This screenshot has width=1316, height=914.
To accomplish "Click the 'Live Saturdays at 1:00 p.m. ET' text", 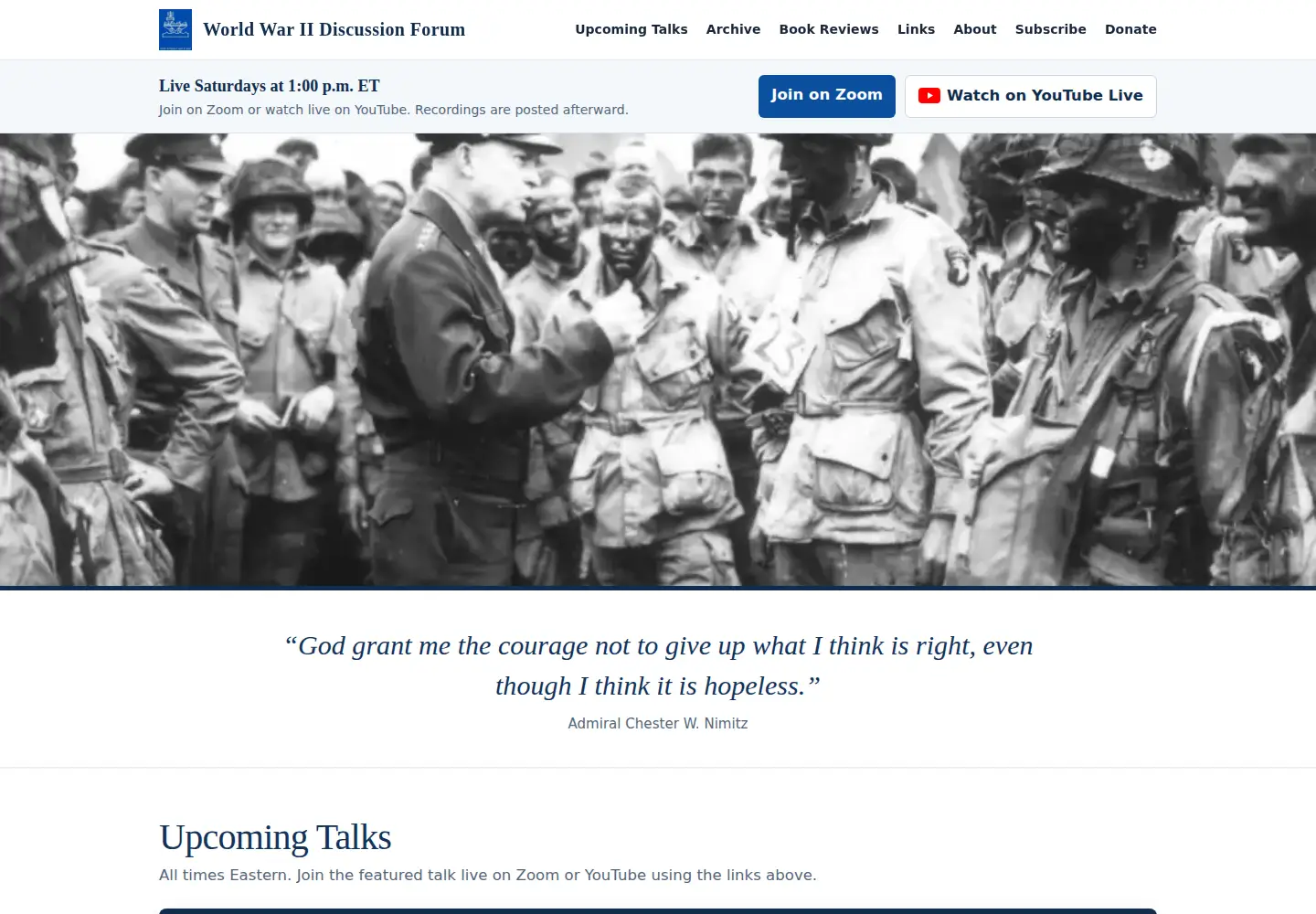I will pyautogui.click(x=270, y=86).
